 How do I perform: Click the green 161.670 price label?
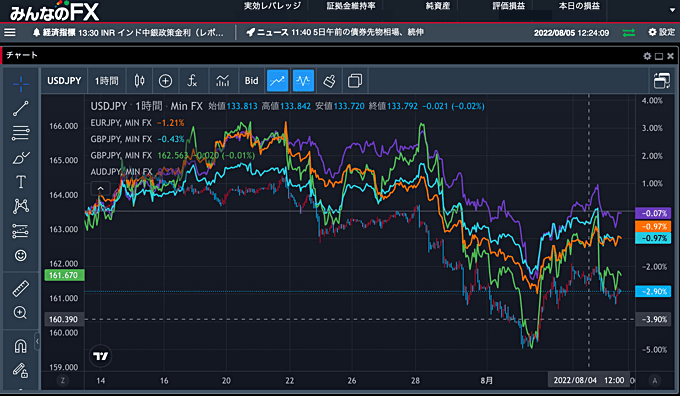pyautogui.click(x=64, y=275)
